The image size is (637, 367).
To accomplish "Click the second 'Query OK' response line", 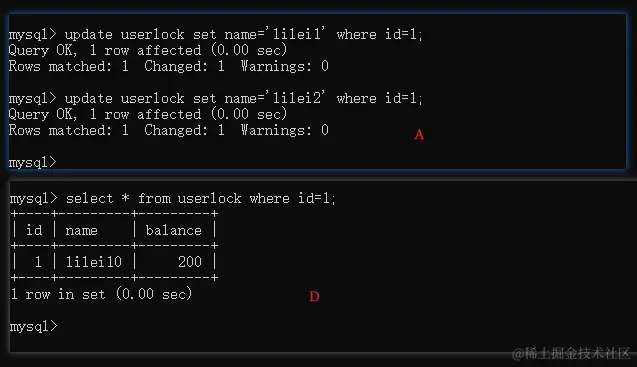I will point(148,114).
